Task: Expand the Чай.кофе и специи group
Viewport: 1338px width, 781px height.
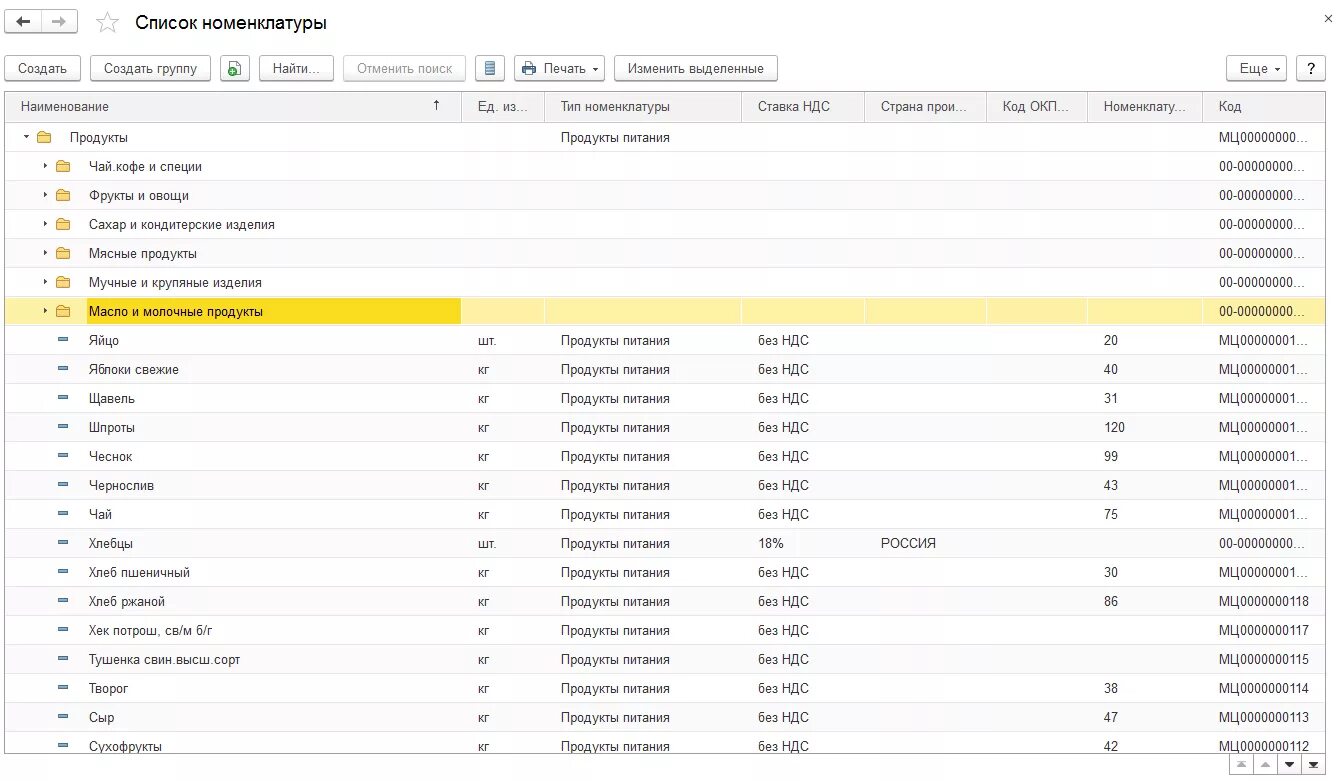Action: (45, 166)
